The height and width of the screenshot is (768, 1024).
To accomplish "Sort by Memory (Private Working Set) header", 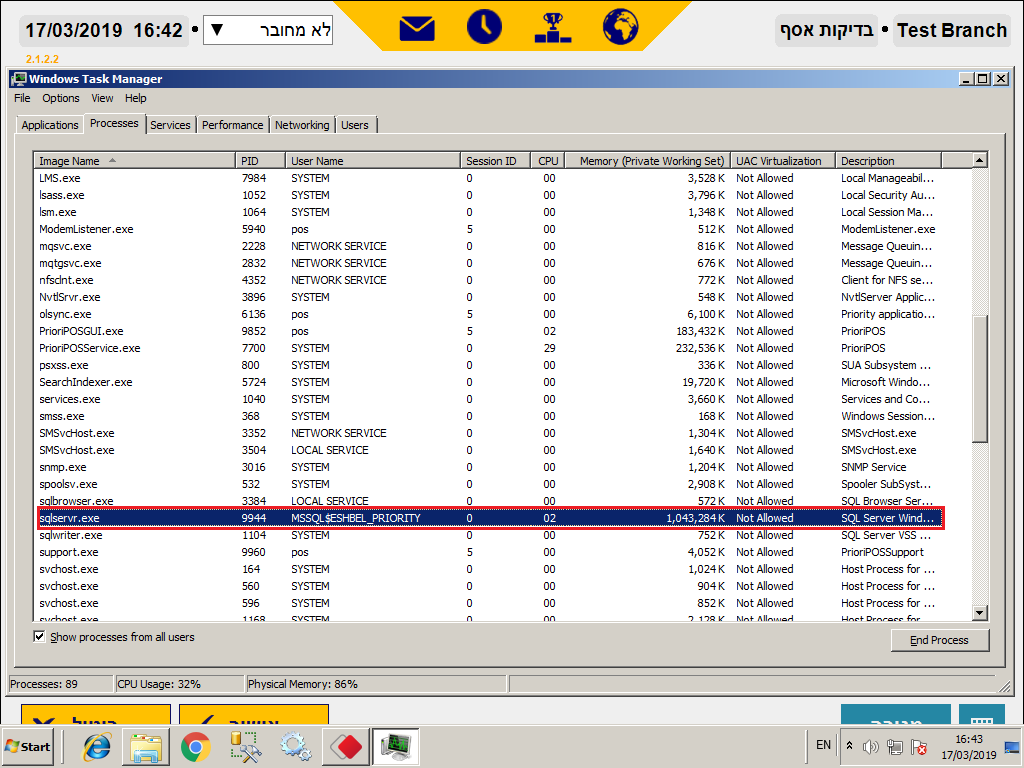I will pos(647,161).
